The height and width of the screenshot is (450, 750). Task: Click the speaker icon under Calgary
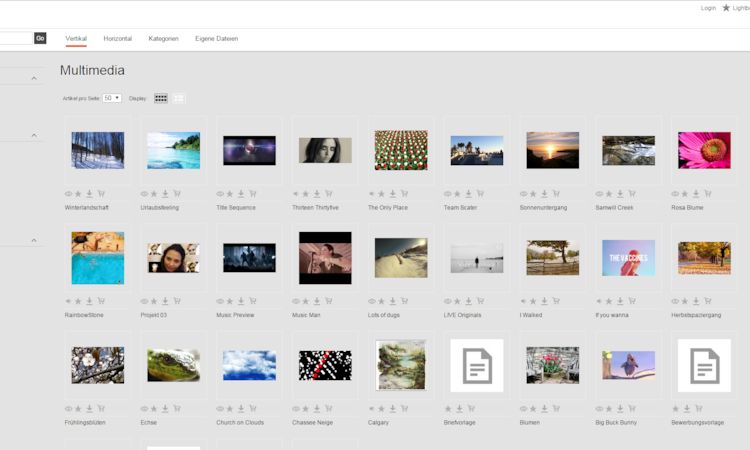pyautogui.click(x=371, y=409)
